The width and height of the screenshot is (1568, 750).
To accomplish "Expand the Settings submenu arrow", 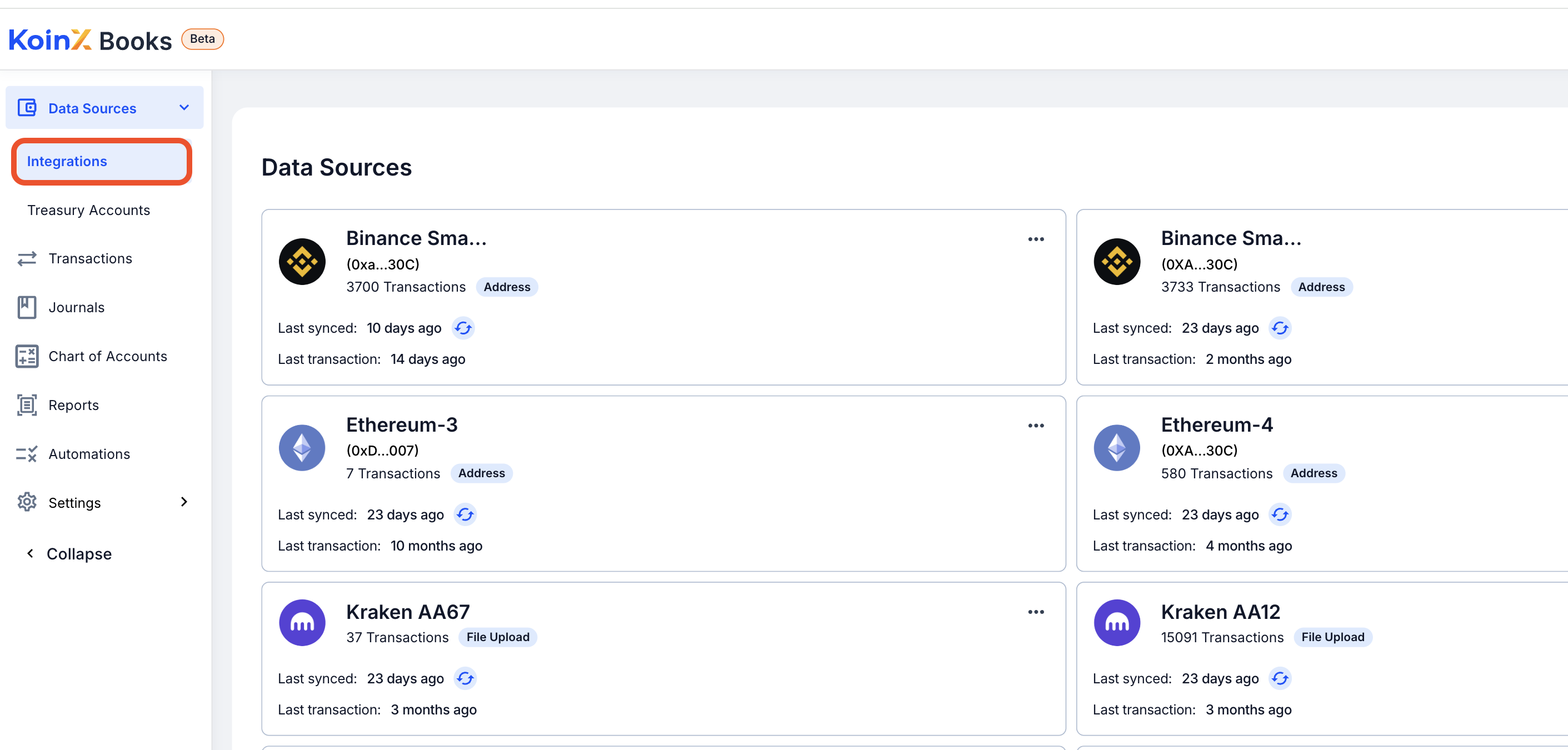I will point(184,502).
